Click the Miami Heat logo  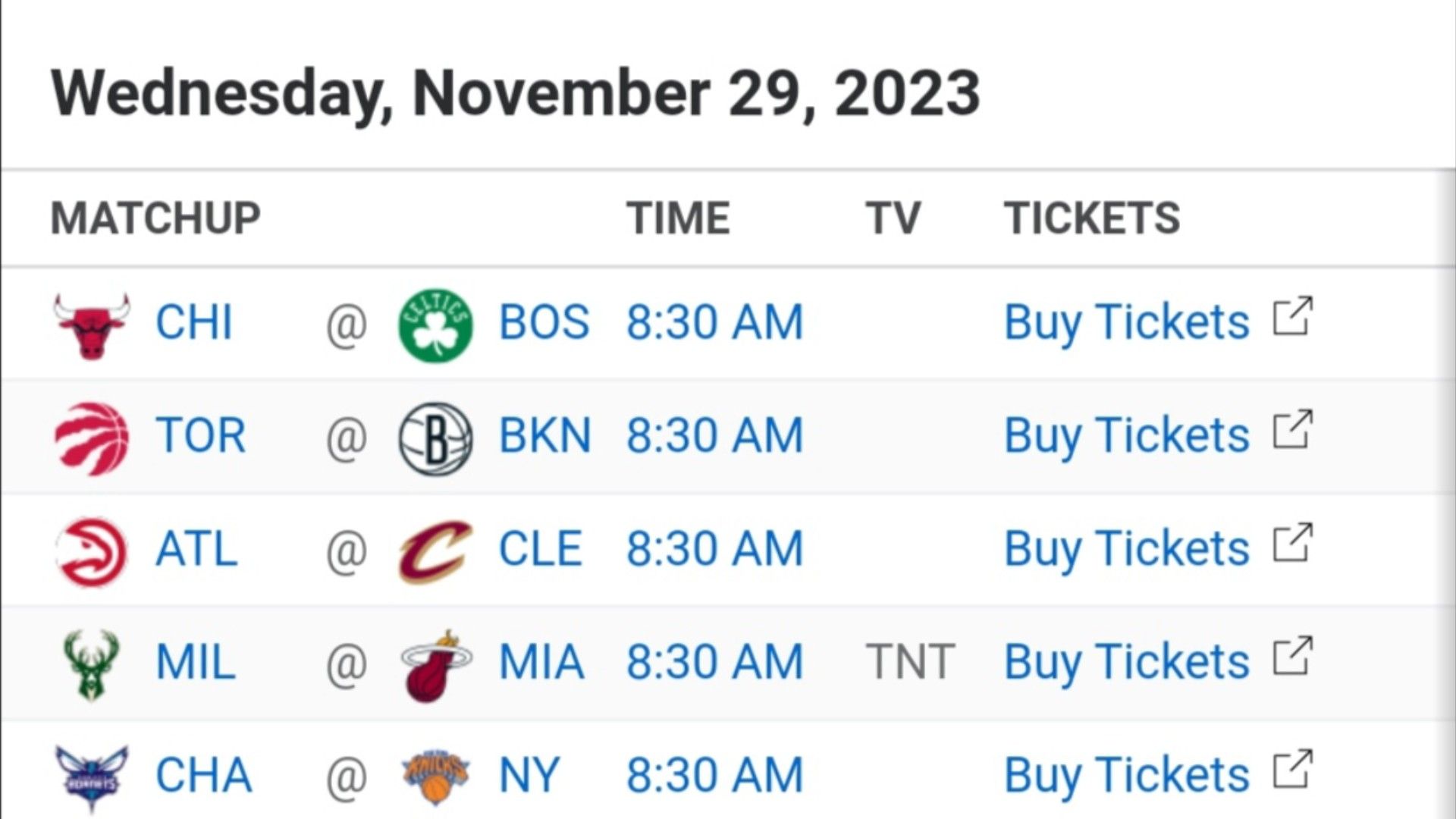point(435,665)
